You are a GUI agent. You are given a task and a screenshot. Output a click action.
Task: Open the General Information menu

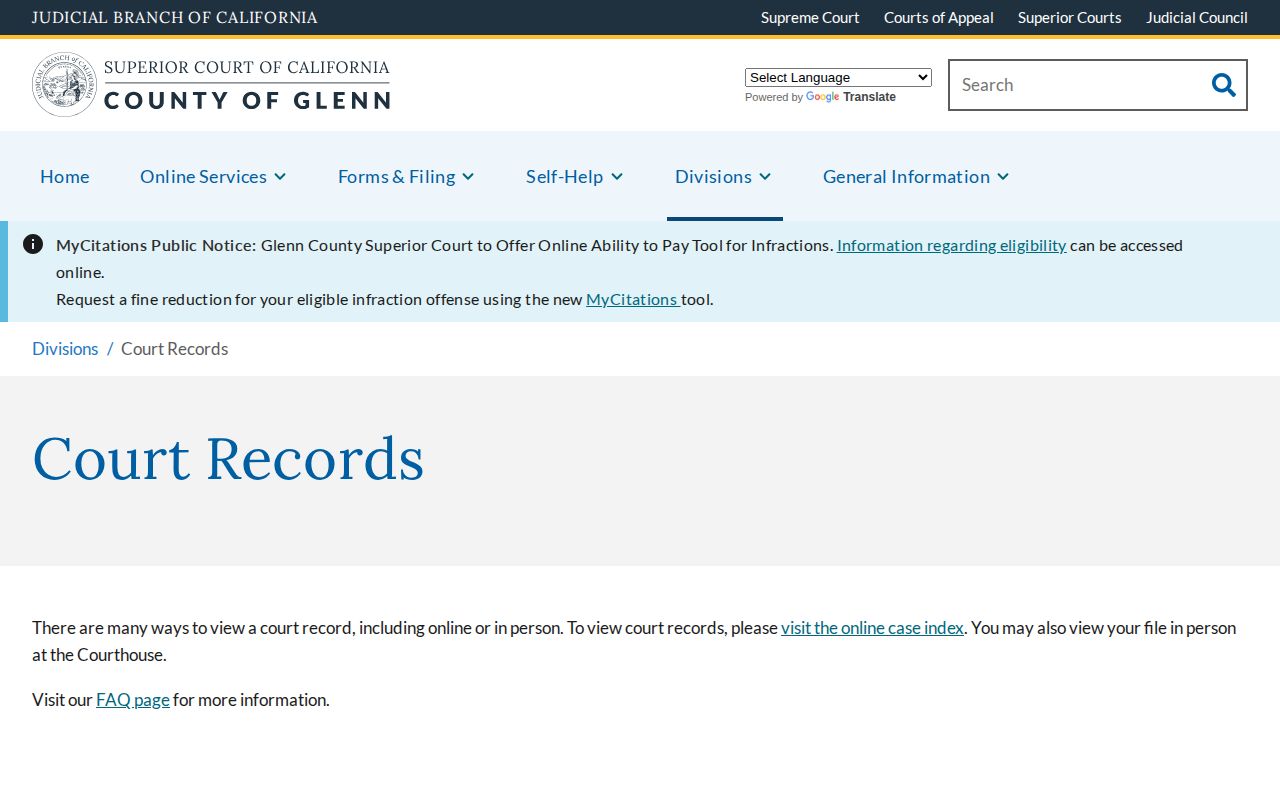point(906,176)
